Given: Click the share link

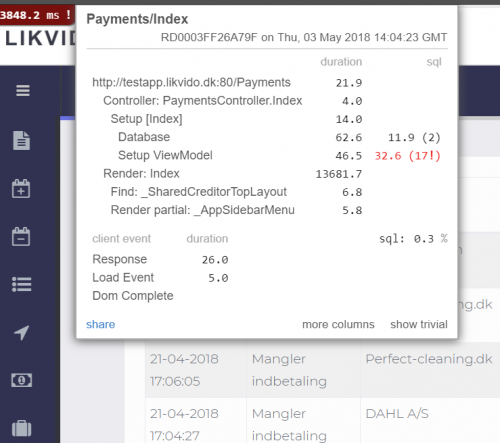Looking at the screenshot, I should tap(101, 324).
